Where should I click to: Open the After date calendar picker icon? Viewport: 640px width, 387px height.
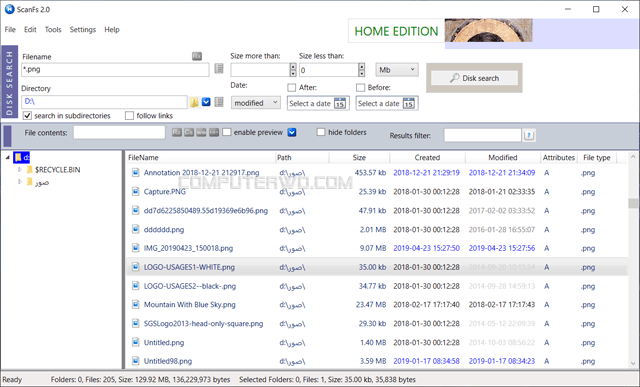pyautogui.click(x=340, y=103)
